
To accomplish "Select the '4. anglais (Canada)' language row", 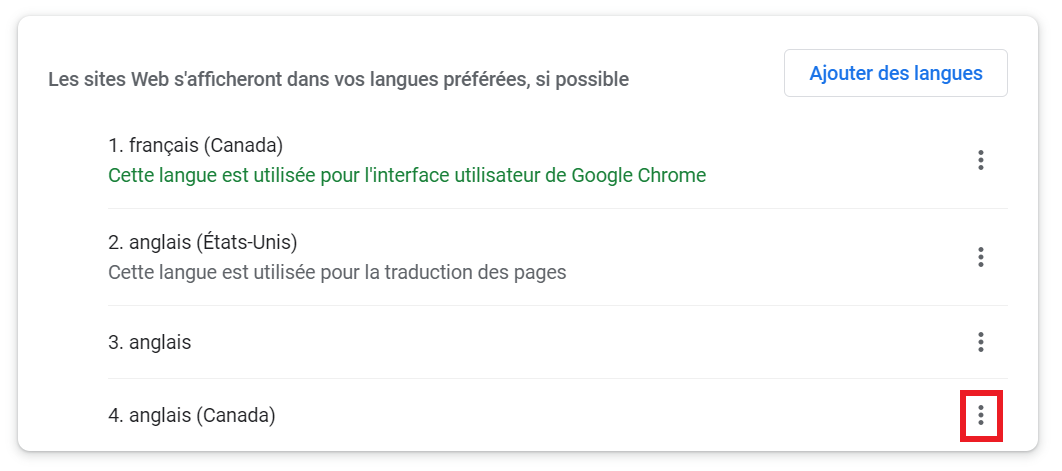I will pyautogui.click(x=192, y=414).
